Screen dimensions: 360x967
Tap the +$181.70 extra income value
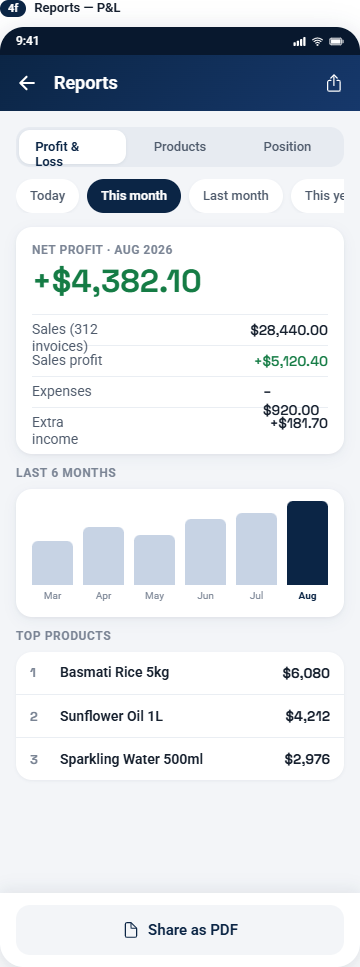[x=299, y=424]
